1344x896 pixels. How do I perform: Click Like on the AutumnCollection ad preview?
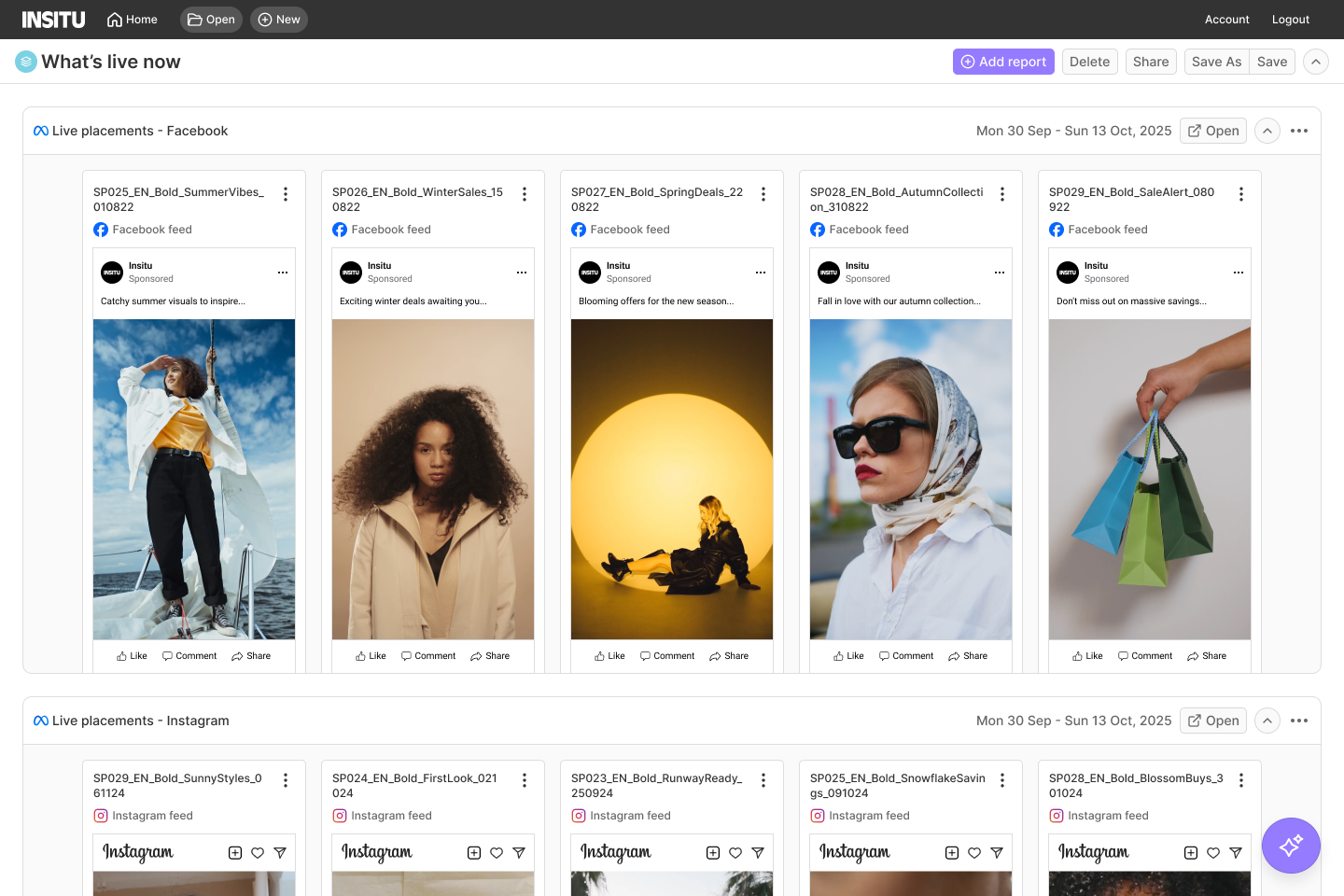pos(848,656)
